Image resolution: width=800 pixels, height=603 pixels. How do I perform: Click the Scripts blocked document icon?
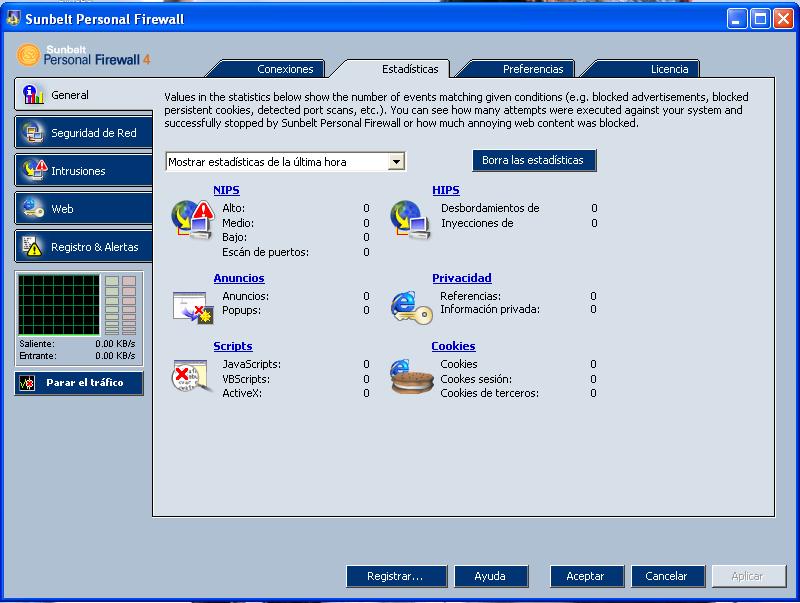(x=191, y=376)
